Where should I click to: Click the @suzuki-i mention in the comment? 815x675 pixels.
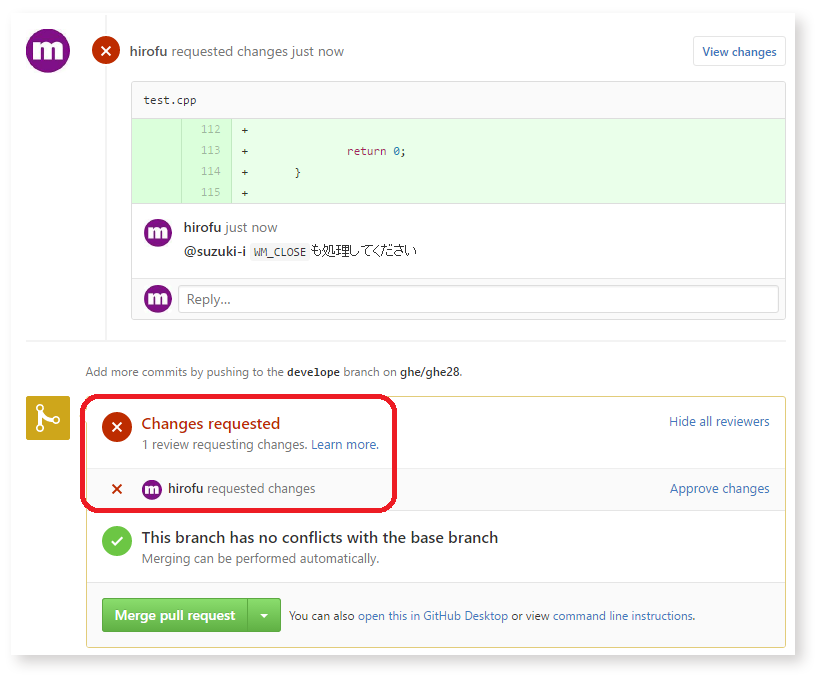tap(214, 251)
